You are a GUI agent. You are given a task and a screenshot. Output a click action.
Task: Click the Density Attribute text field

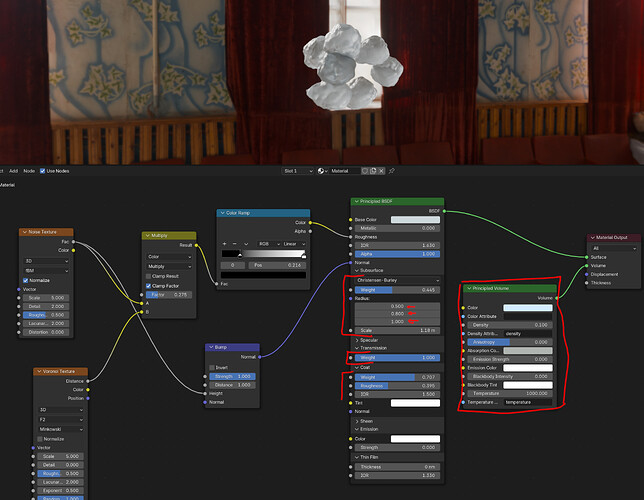[x=528, y=334]
